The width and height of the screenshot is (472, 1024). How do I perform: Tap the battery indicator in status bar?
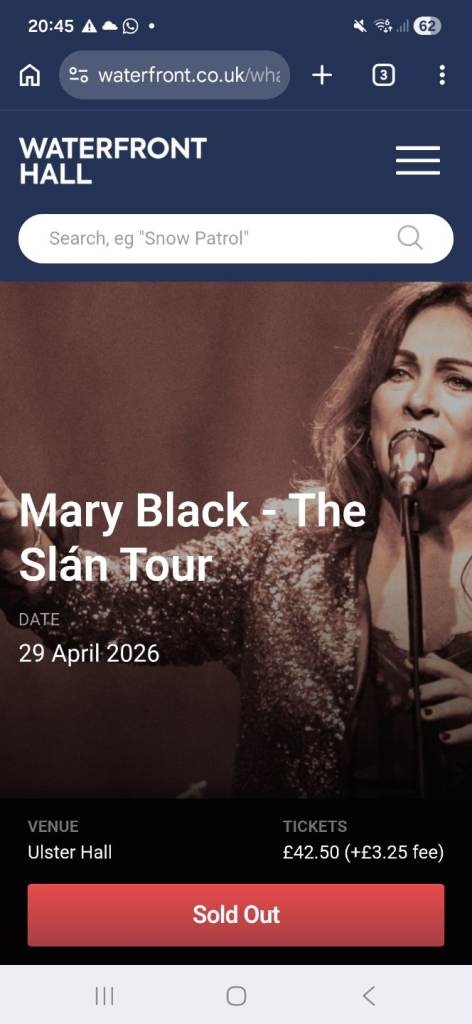(x=428, y=26)
